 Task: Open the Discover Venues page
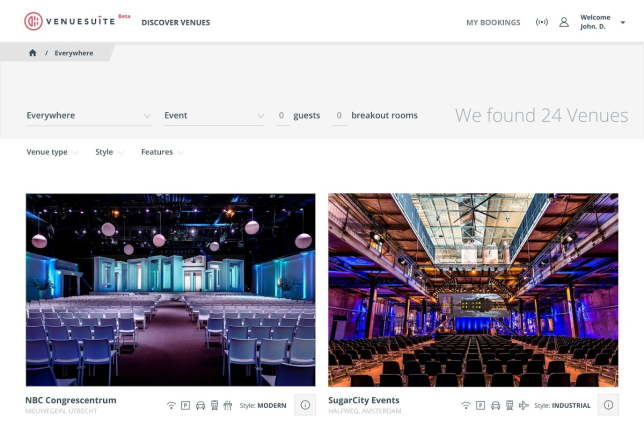176,23
